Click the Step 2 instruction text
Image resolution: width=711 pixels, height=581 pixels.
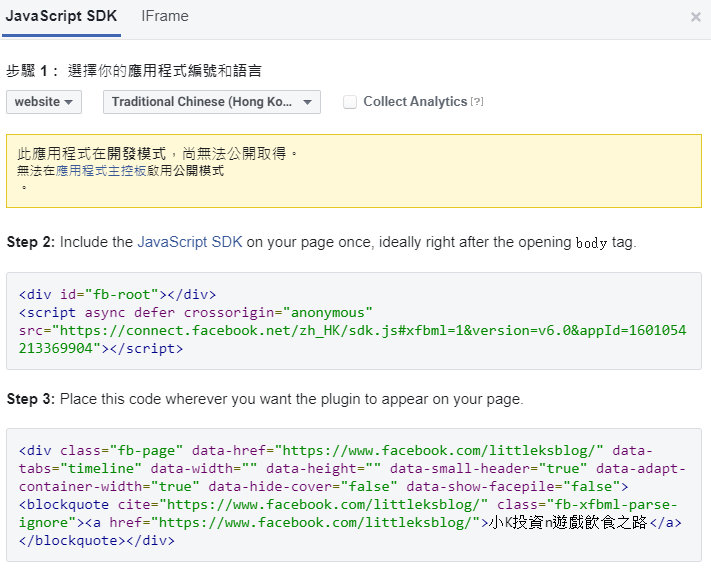321,242
